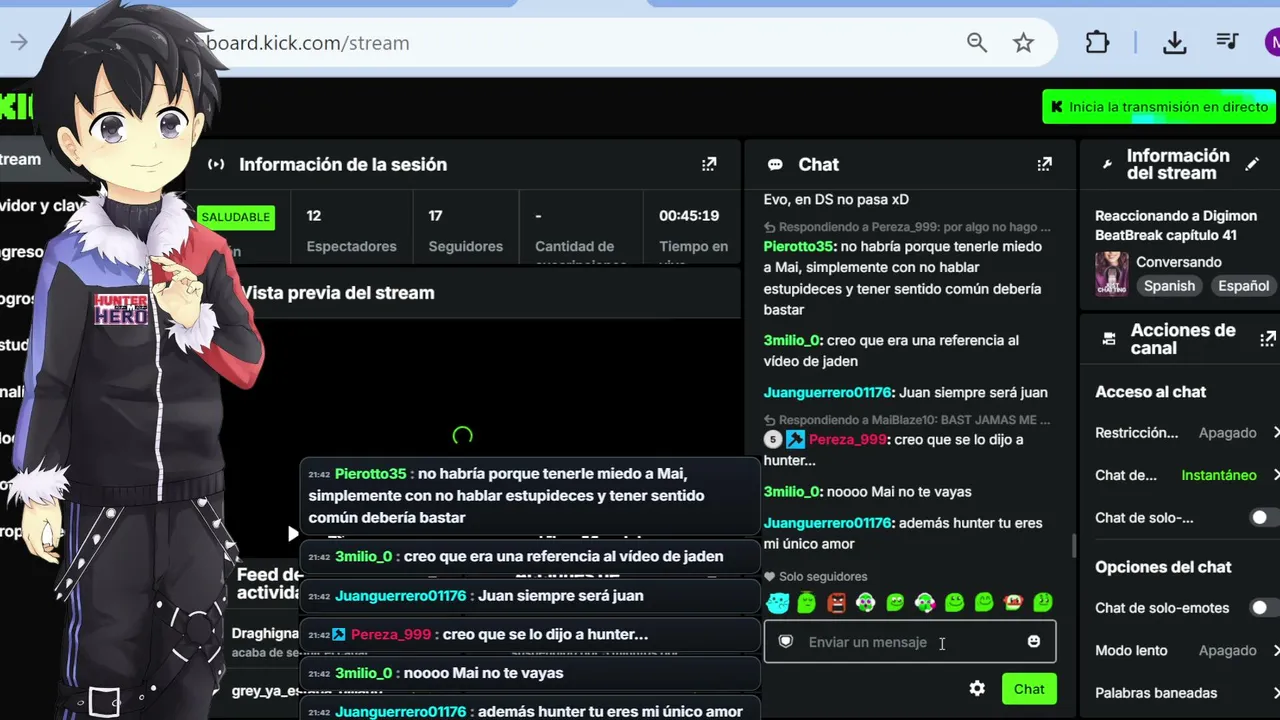Screen dimensions: 1280x720
Task: Select the Stream item in the left sidebar
Action: click(21, 159)
